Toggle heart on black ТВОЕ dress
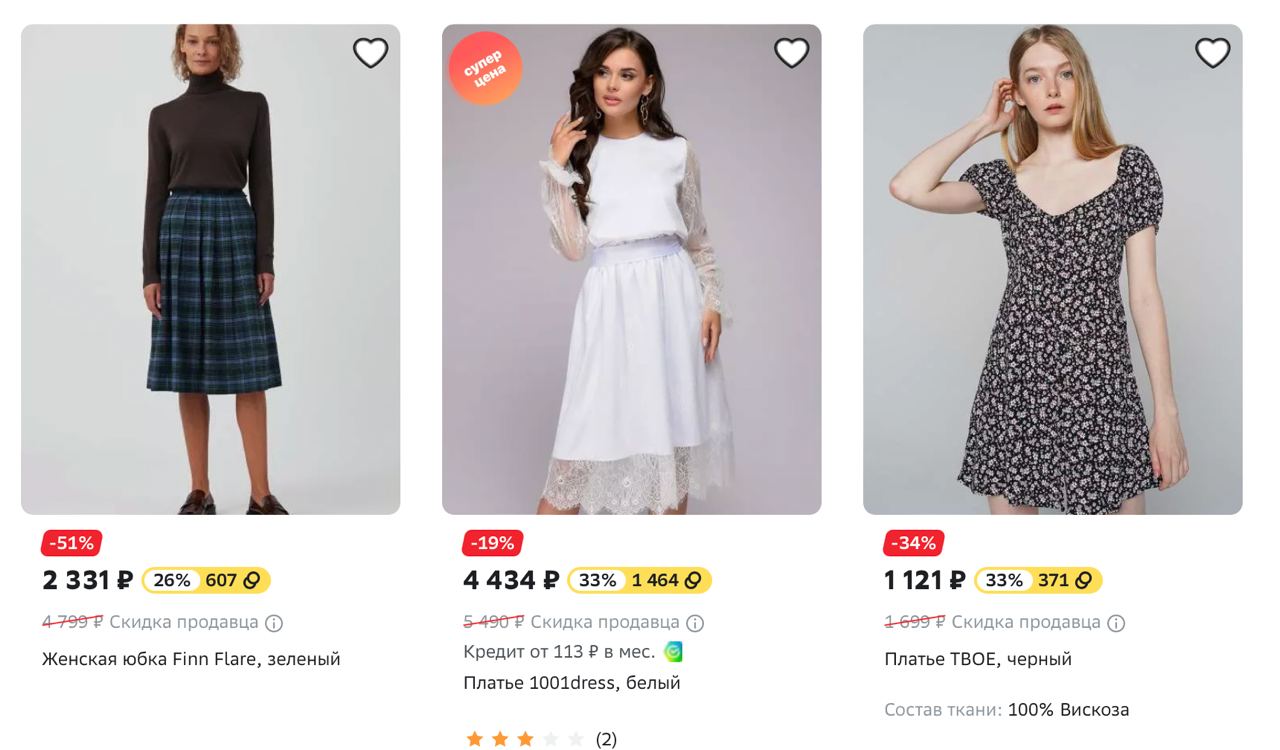Screen dimensions: 1280x750 pos(1212,53)
